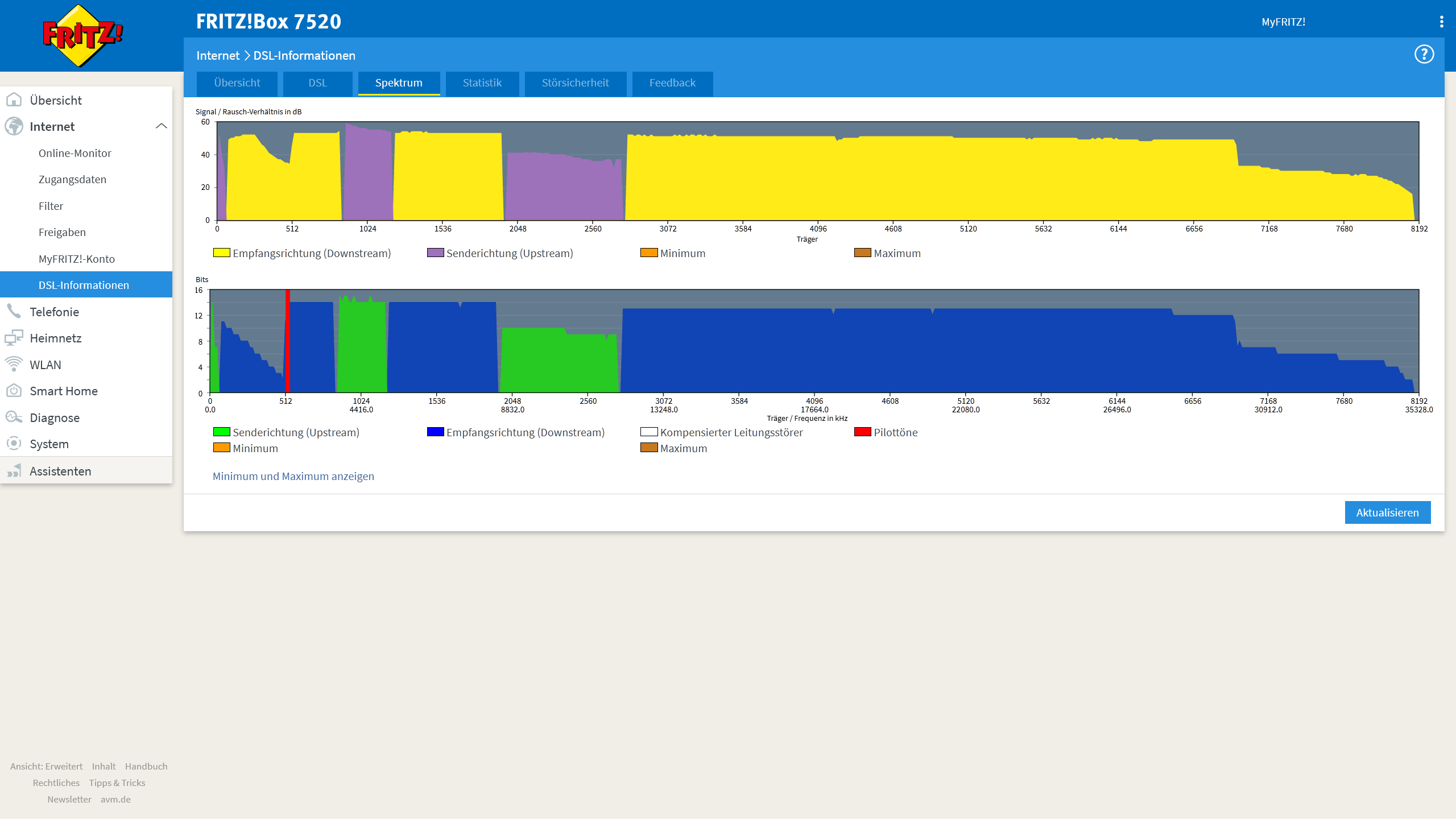
Task: Switch to the Störsicherheit tab
Action: click(x=575, y=83)
